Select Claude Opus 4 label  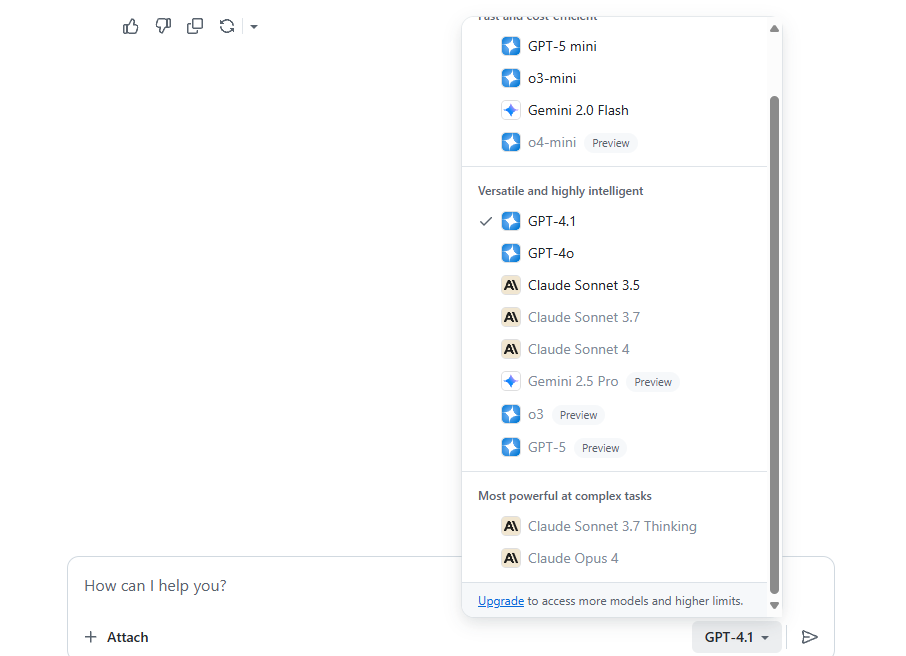point(573,558)
